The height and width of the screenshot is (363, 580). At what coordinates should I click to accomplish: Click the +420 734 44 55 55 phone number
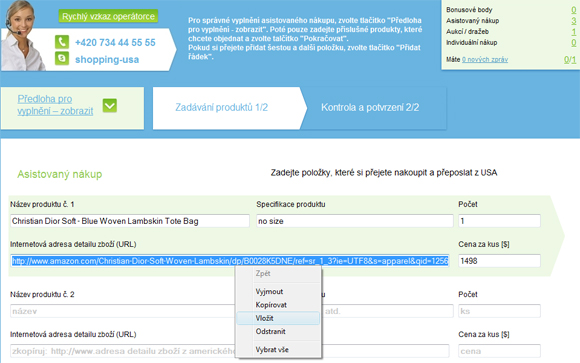(115, 43)
